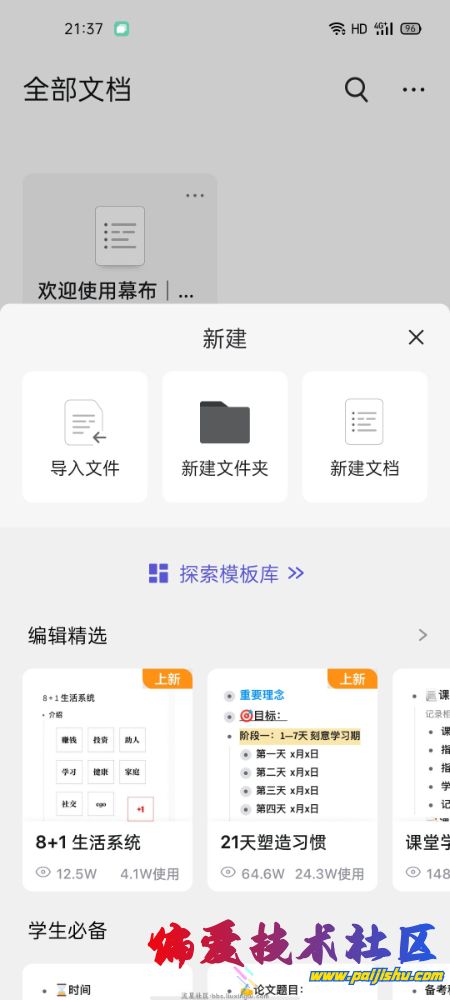
Task: Tap view count eye icon for 64.6W
Action: (x=228, y=872)
